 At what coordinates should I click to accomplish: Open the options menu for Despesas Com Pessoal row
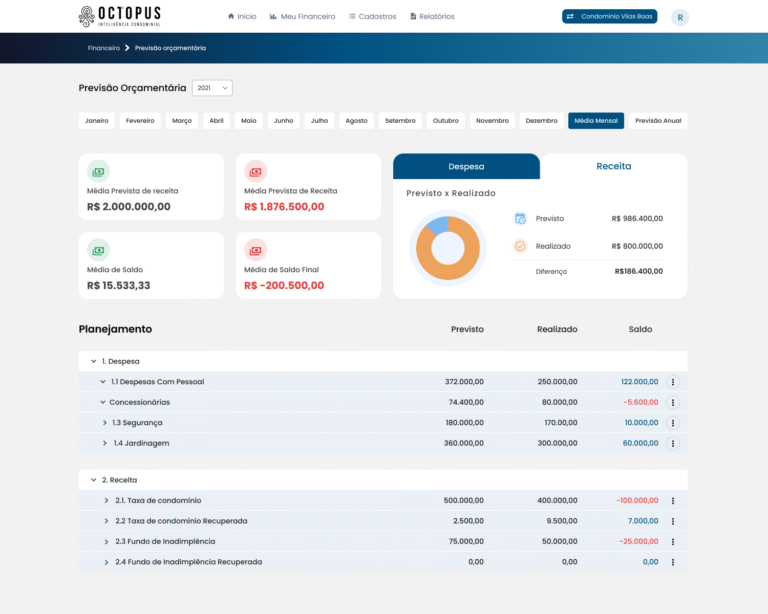click(x=672, y=382)
